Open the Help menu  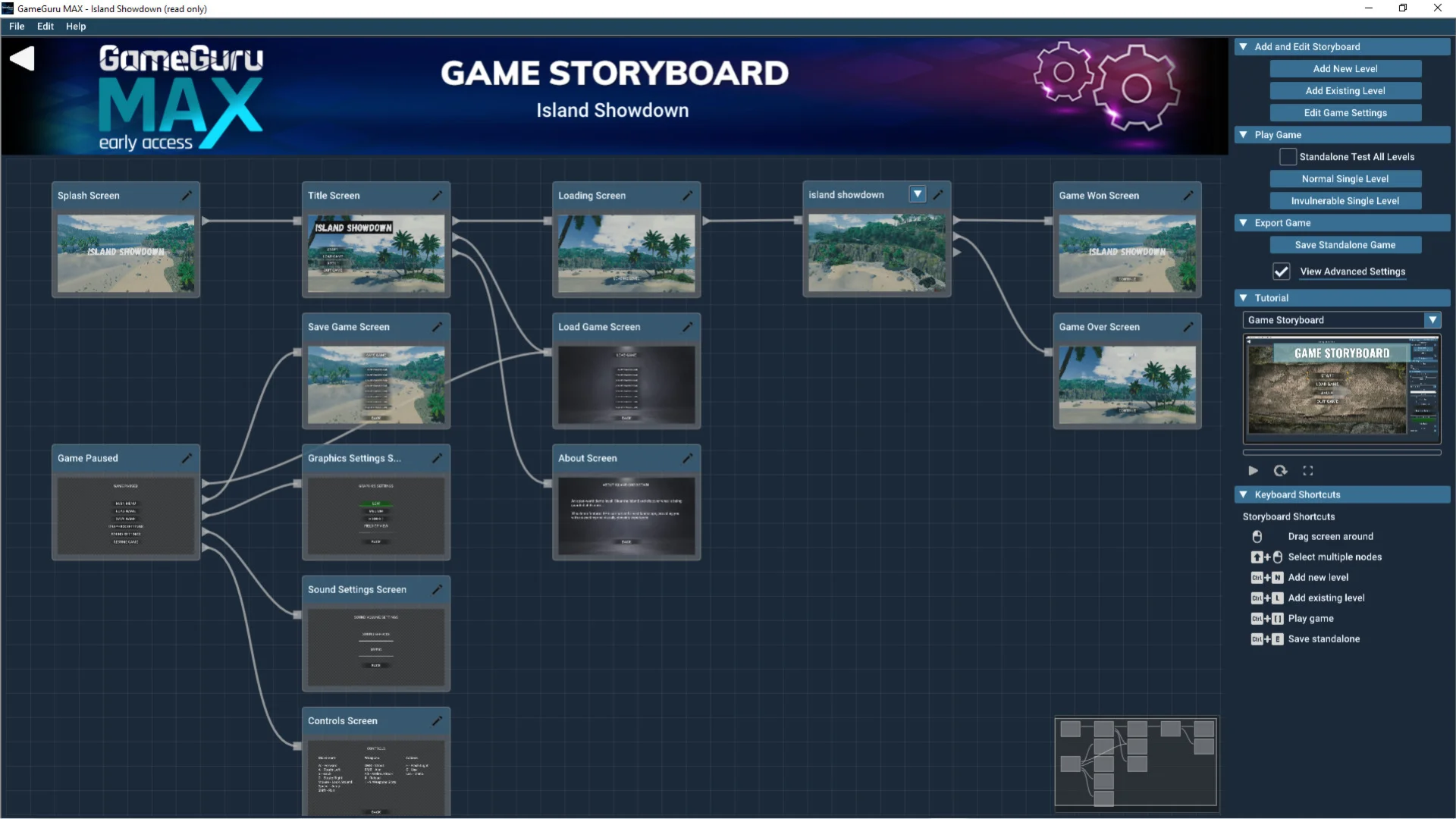pyautogui.click(x=76, y=27)
